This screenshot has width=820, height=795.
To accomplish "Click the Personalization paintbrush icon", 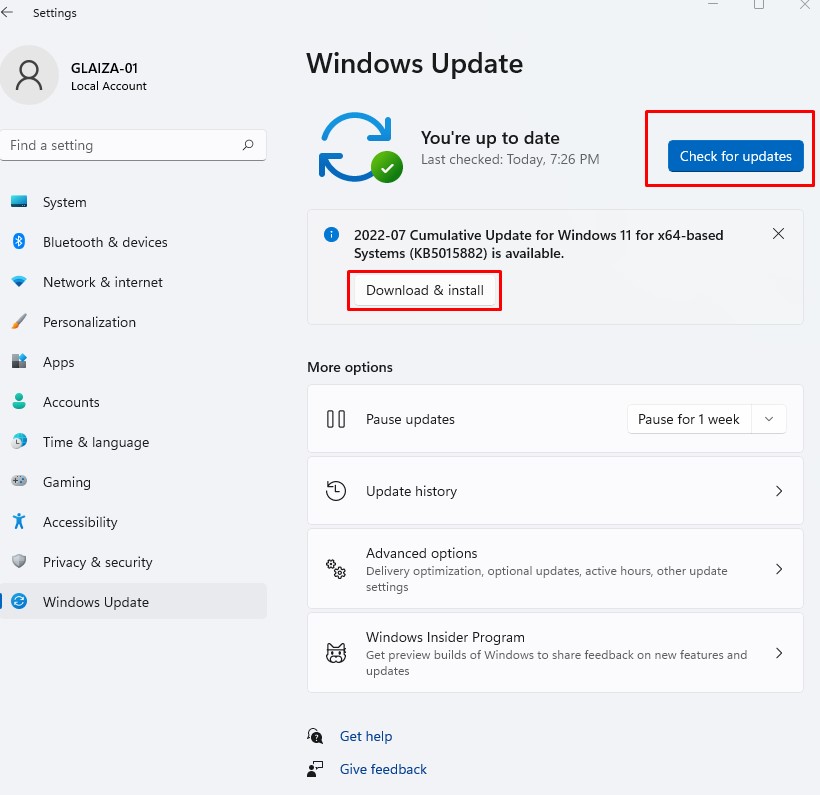I will click(x=19, y=322).
